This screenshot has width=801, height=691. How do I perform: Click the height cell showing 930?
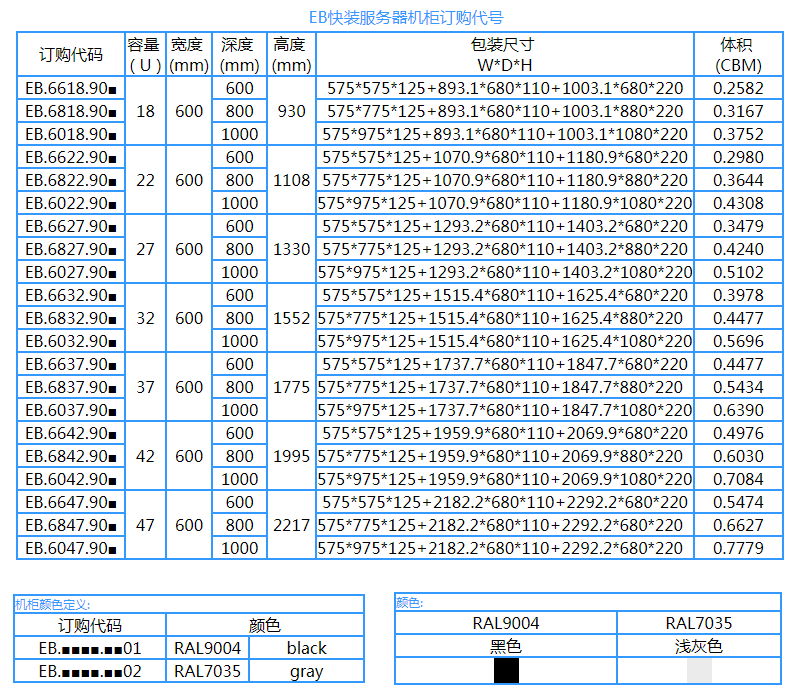pos(291,111)
